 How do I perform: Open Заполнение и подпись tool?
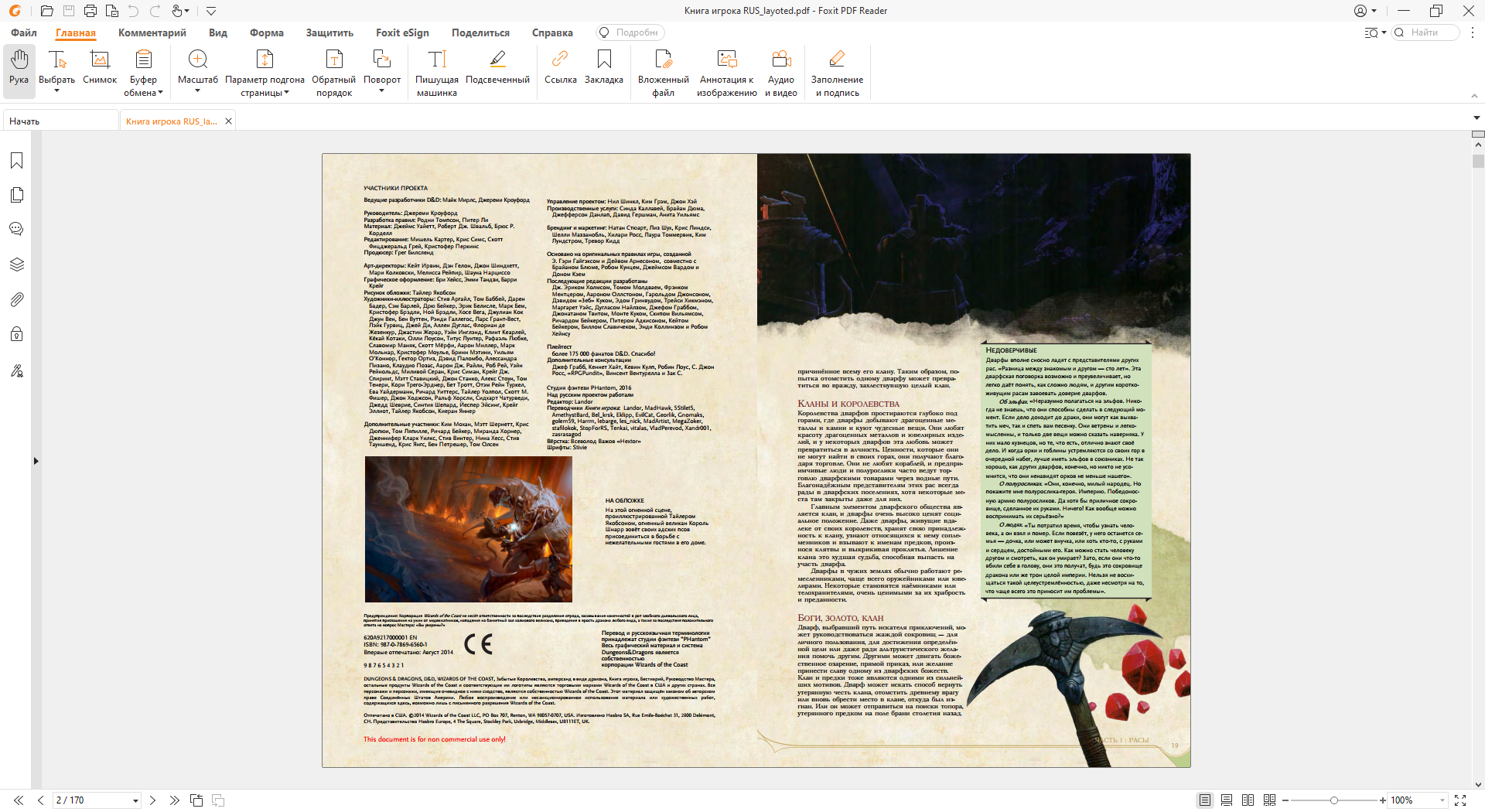coord(837,73)
